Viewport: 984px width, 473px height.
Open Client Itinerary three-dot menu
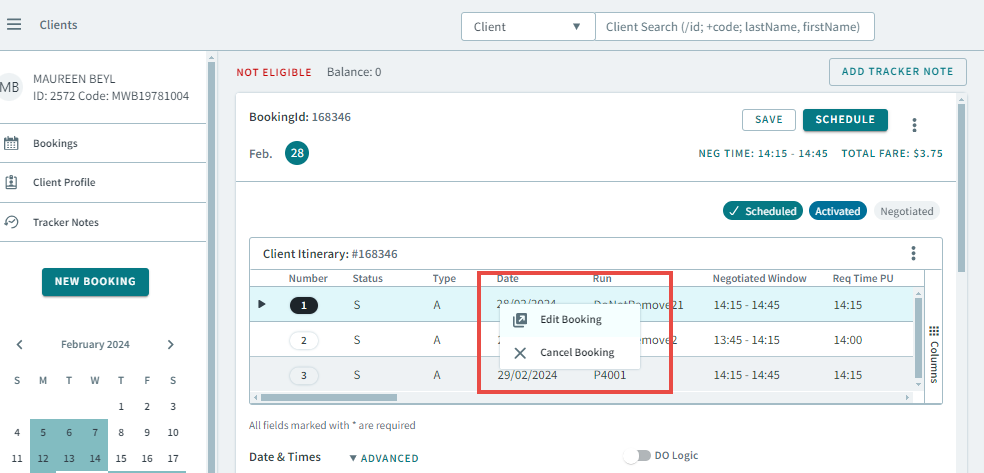coord(912,254)
